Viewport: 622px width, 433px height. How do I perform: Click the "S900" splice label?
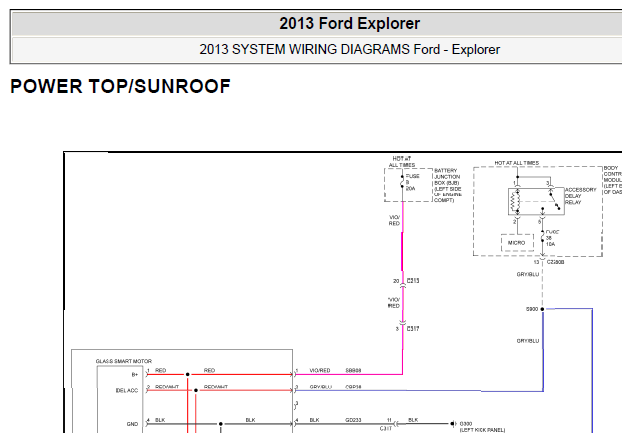532,309
